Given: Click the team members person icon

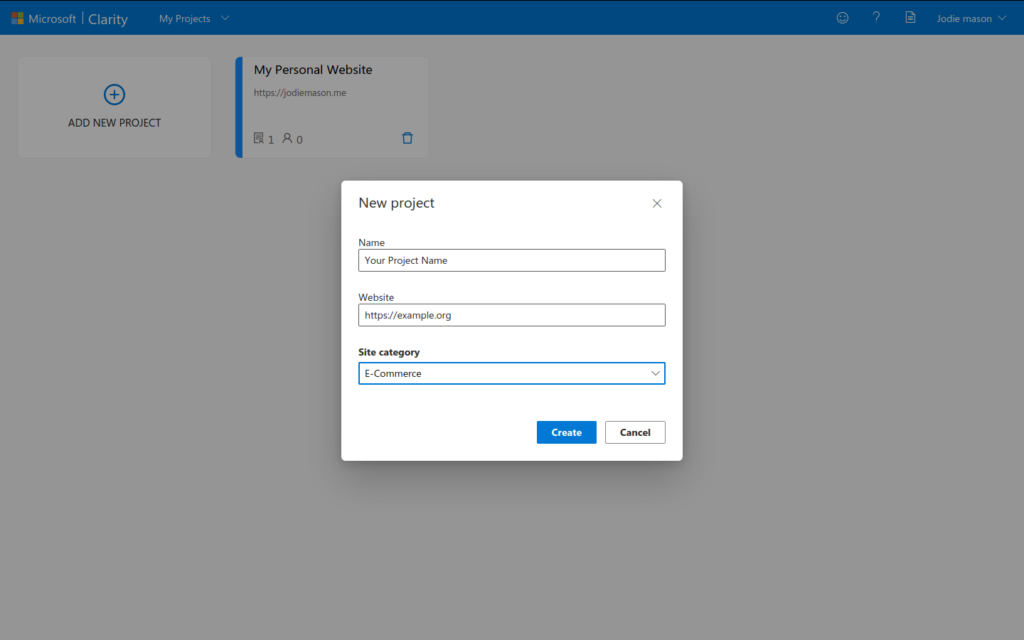Looking at the screenshot, I should click(x=287, y=138).
